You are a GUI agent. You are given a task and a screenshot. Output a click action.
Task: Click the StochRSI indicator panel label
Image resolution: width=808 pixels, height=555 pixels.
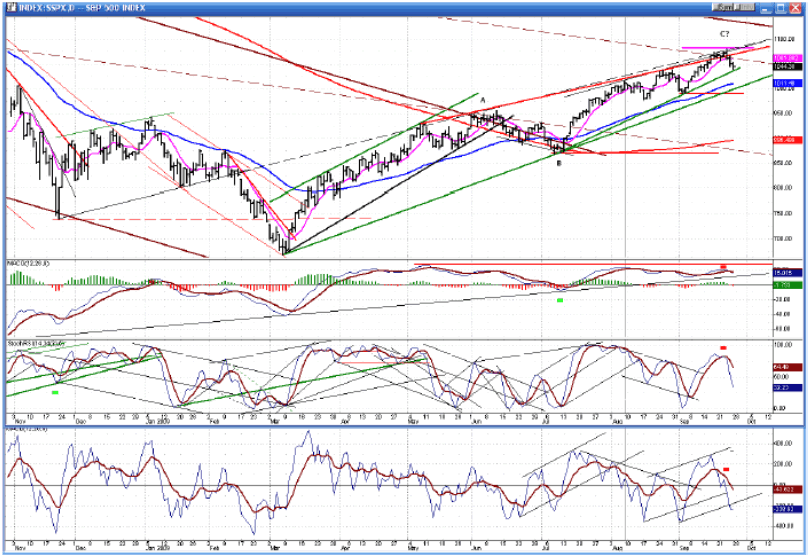click(x=36, y=342)
